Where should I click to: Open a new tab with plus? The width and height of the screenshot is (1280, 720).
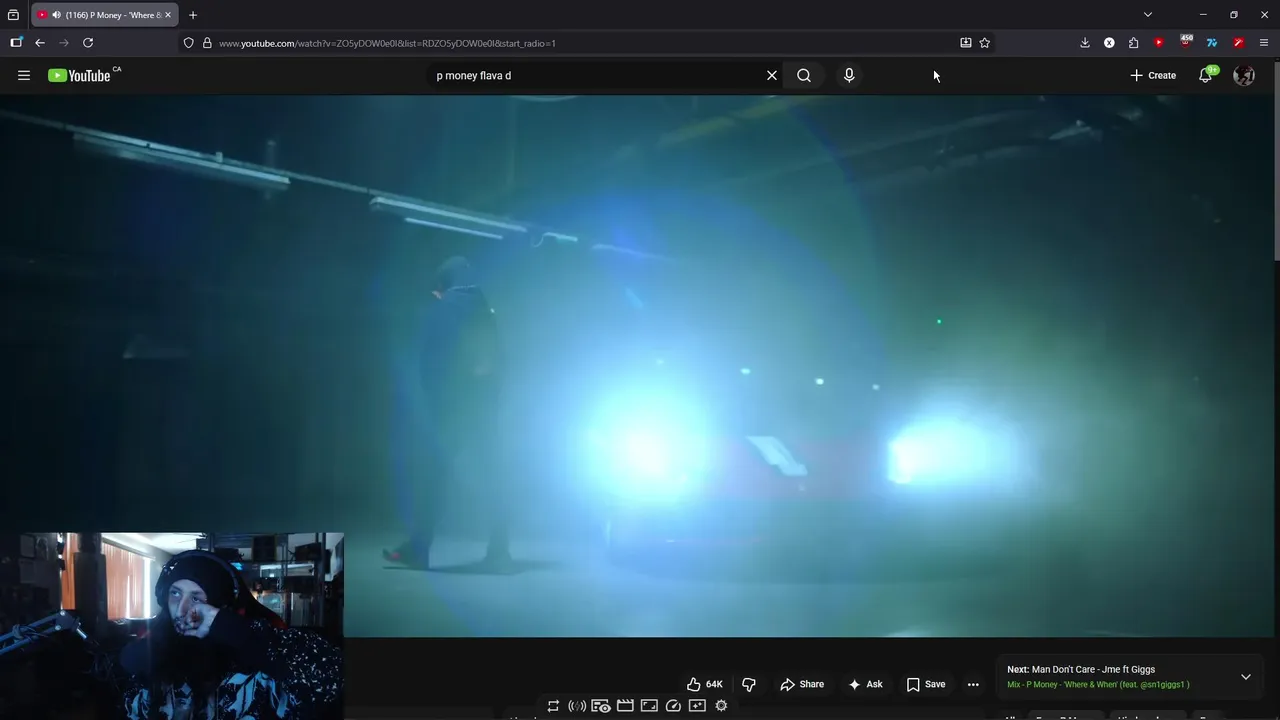tap(193, 15)
